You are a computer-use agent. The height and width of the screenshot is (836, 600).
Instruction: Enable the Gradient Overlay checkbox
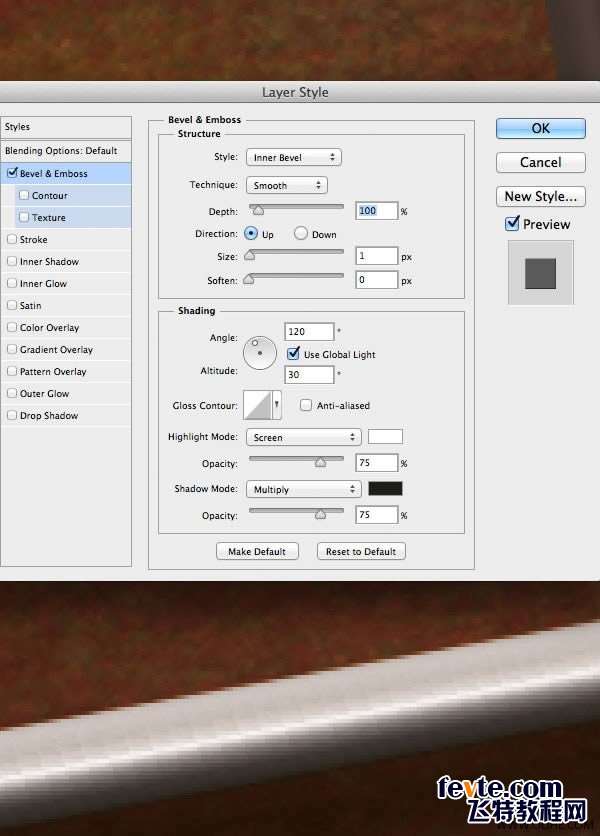click(12, 349)
